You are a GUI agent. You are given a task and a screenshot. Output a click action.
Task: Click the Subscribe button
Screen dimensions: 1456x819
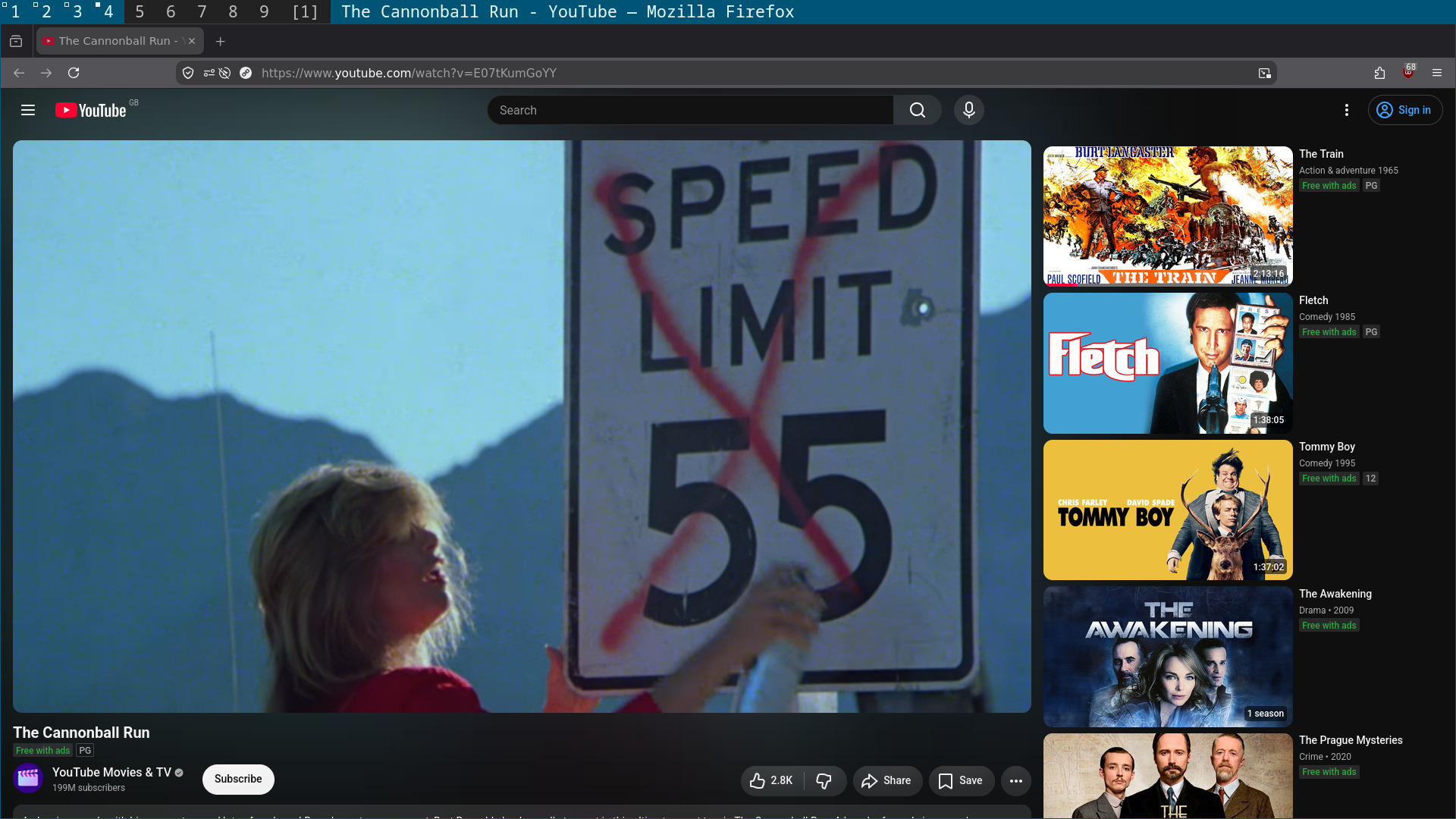click(238, 780)
